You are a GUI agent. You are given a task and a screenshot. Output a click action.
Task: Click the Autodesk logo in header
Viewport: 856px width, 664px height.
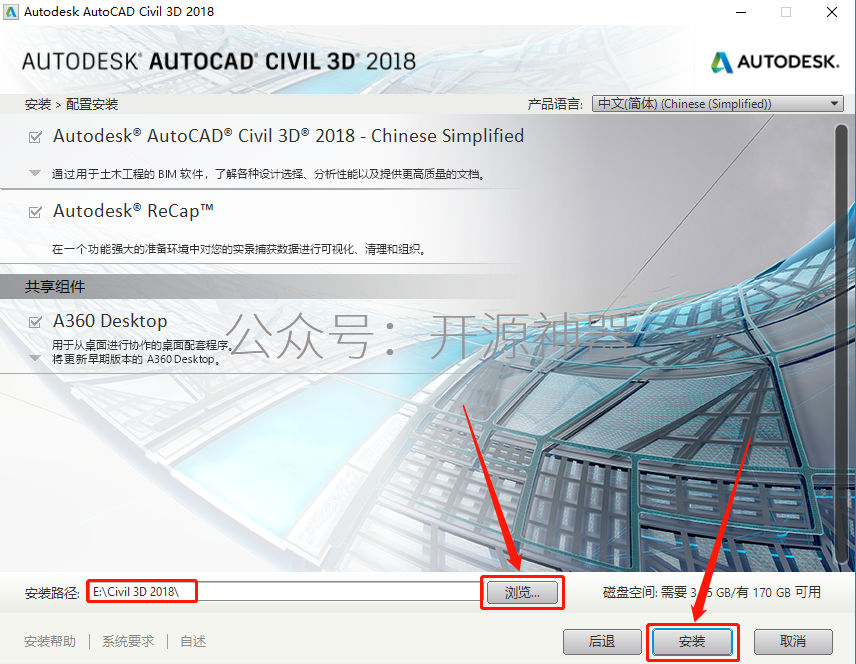coord(775,62)
